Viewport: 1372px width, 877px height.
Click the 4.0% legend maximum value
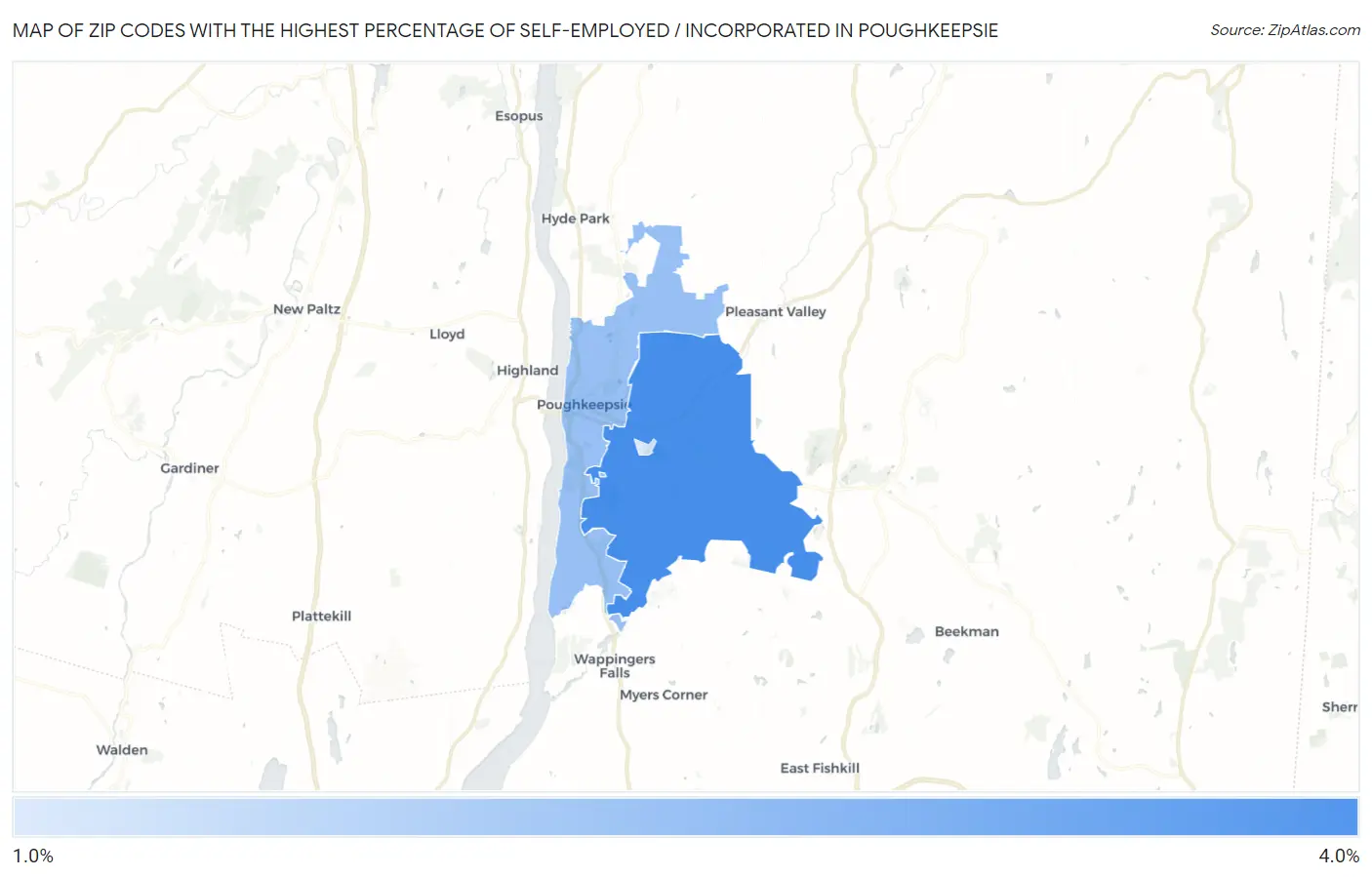(1339, 857)
